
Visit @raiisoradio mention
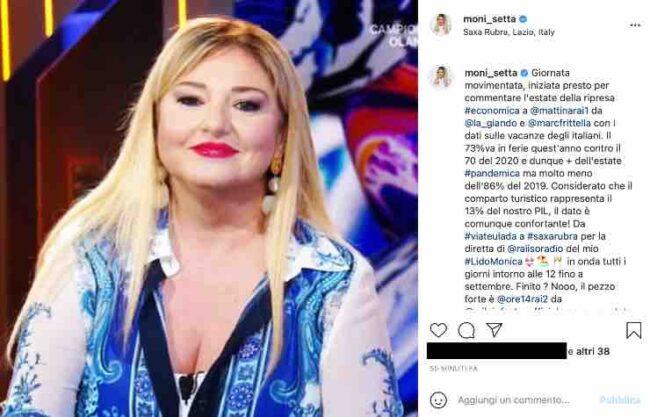coord(535,249)
